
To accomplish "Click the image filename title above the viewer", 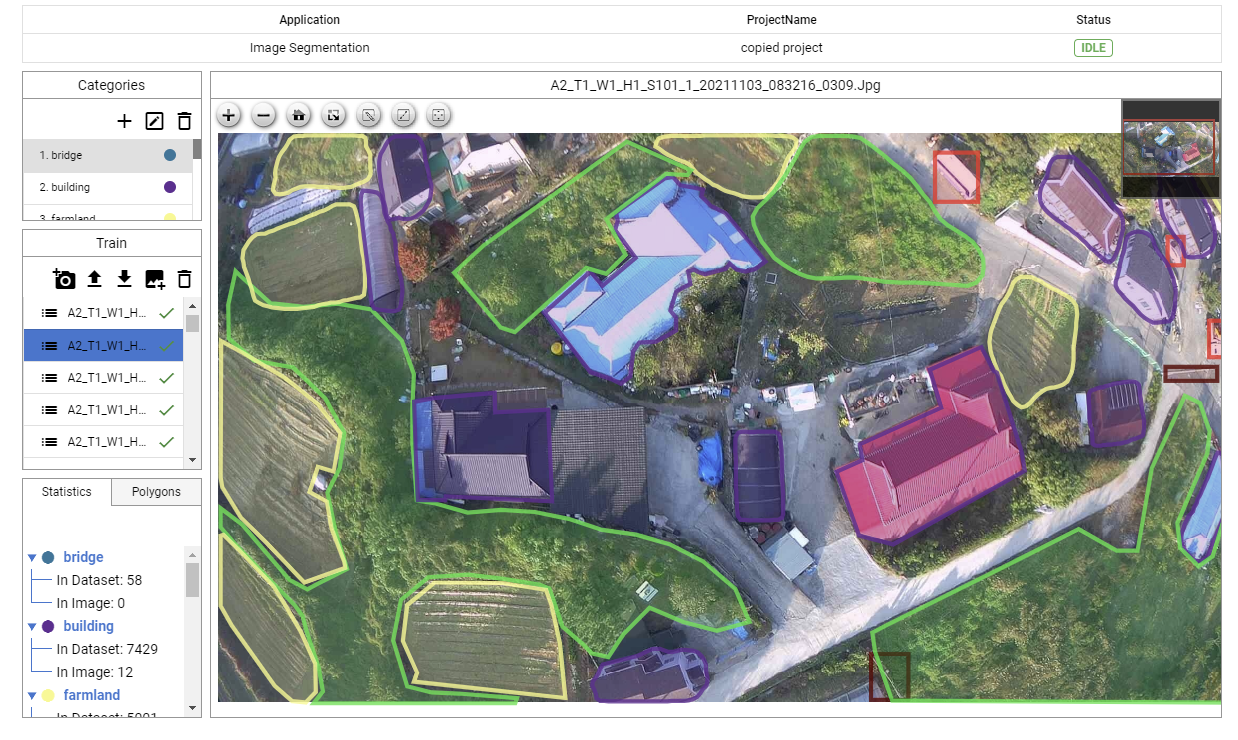I will click(x=716, y=85).
